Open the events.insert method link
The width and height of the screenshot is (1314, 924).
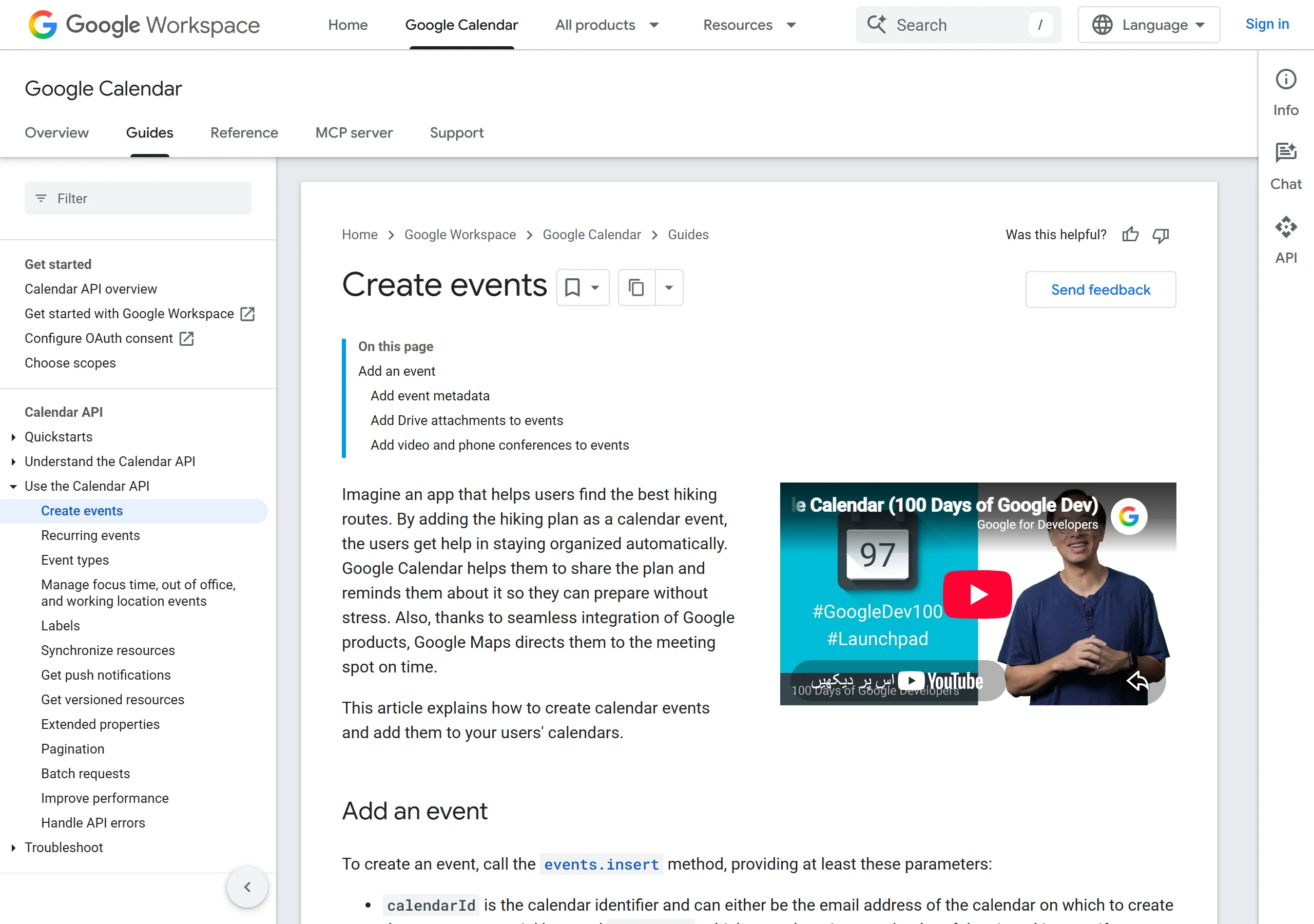pos(601,864)
